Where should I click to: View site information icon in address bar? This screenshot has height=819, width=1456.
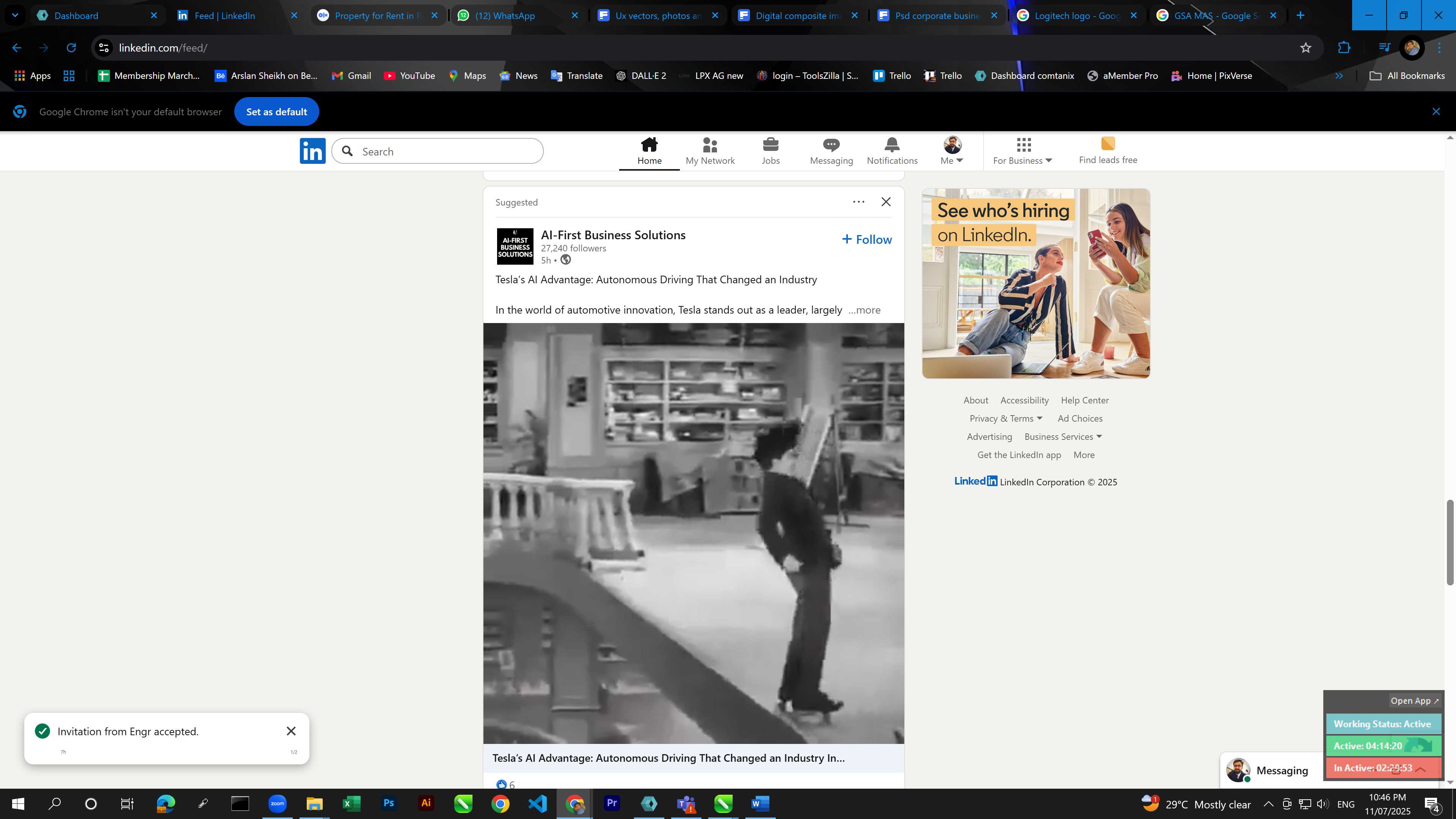(x=104, y=48)
